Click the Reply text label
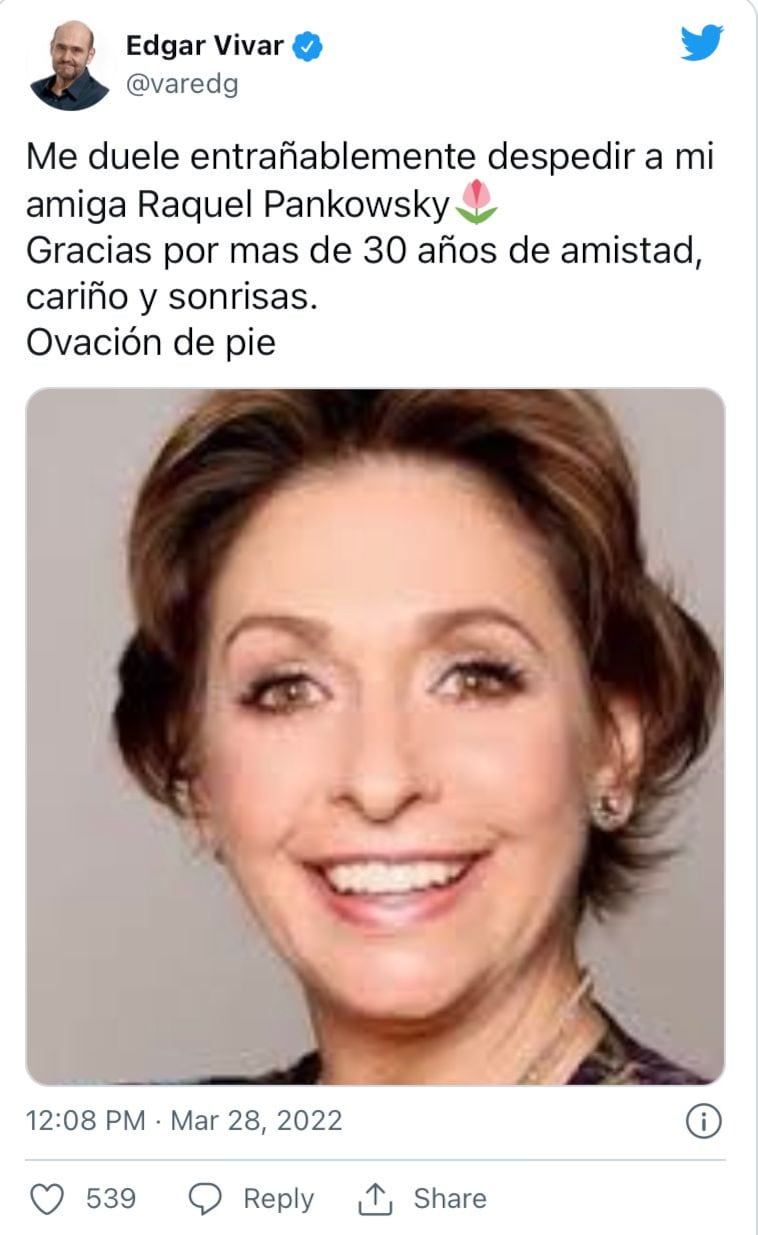The image size is (758, 1235). click(x=278, y=1198)
